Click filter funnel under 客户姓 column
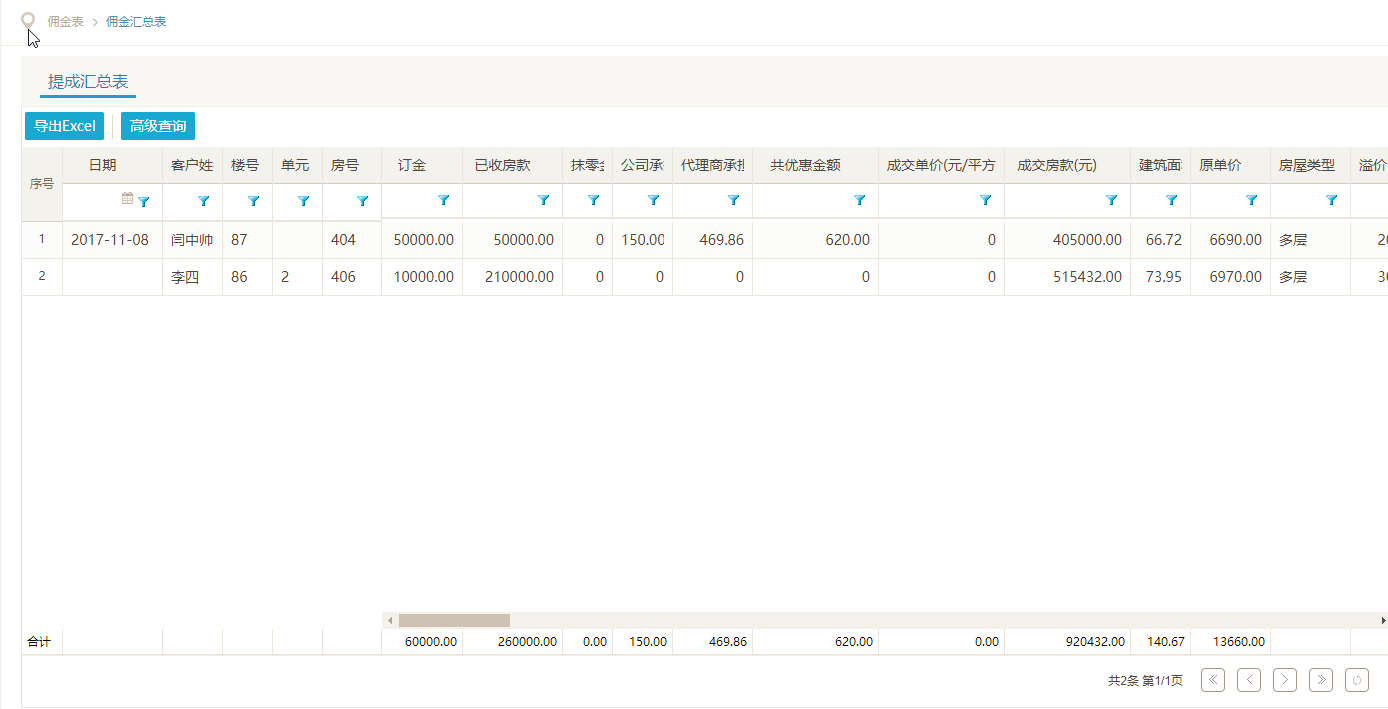The image size is (1388, 709). (204, 201)
